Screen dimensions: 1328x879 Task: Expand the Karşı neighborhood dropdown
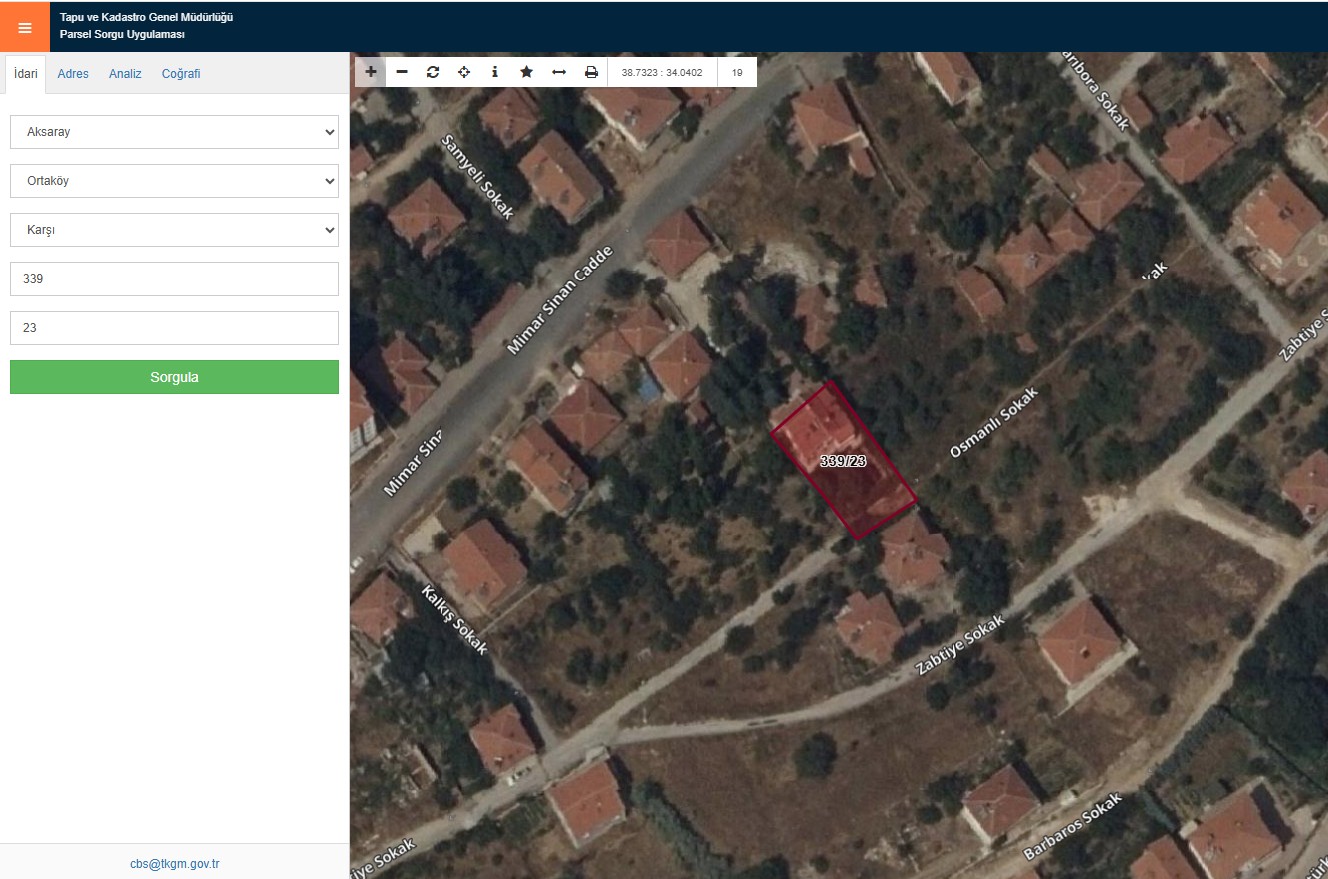click(x=174, y=230)
